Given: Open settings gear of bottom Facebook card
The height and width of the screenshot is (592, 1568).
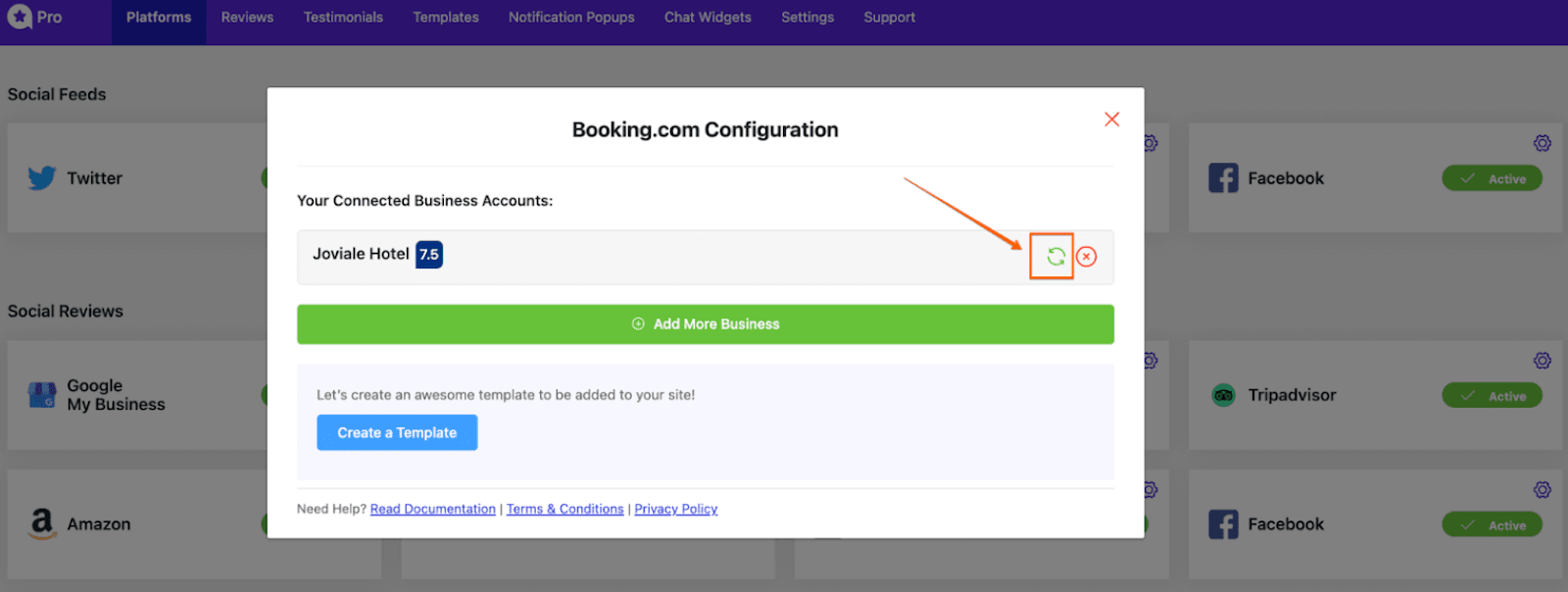Looking at the screenshot, I should pyautogui.click(x=1543, y=490).
